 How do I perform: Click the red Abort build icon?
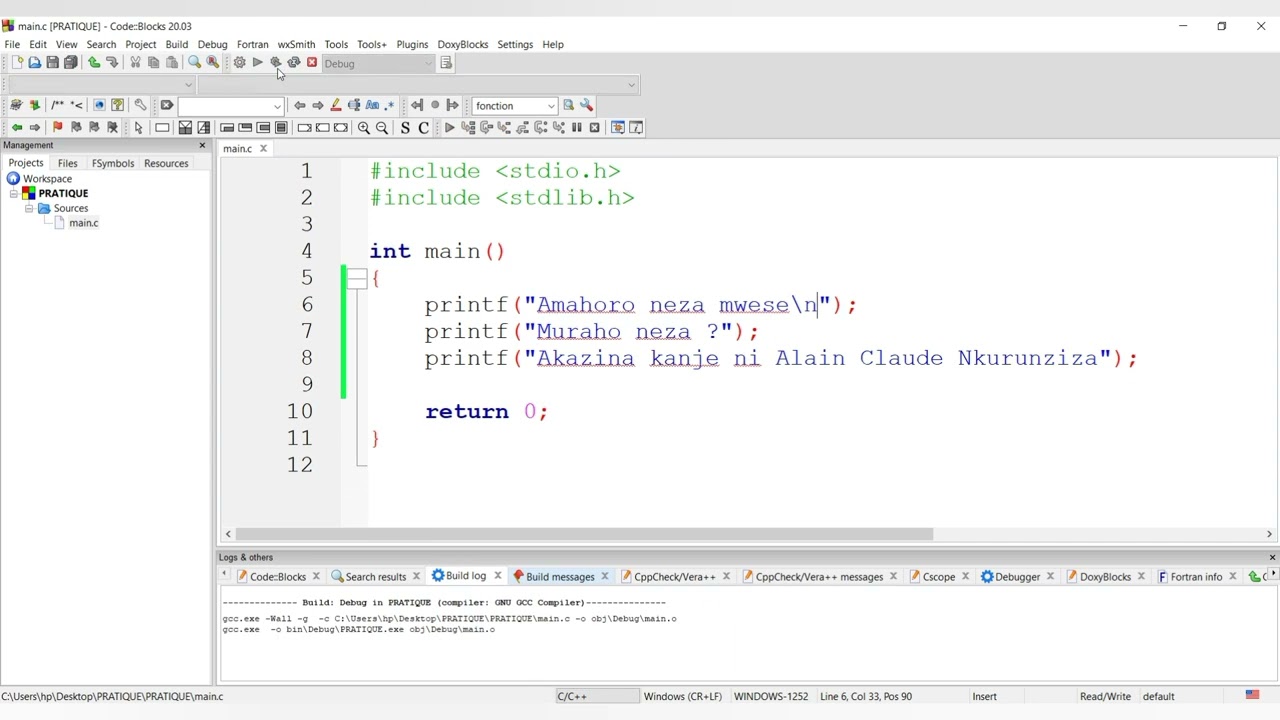[x=311, y=63]
